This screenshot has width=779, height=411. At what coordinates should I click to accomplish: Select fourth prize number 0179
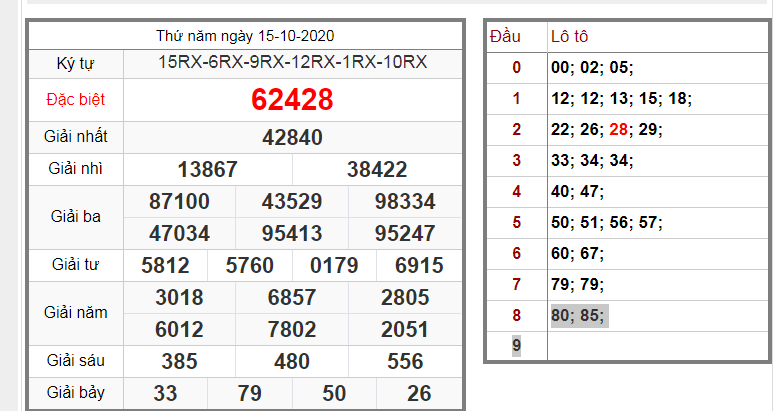[x=334, y=266]
